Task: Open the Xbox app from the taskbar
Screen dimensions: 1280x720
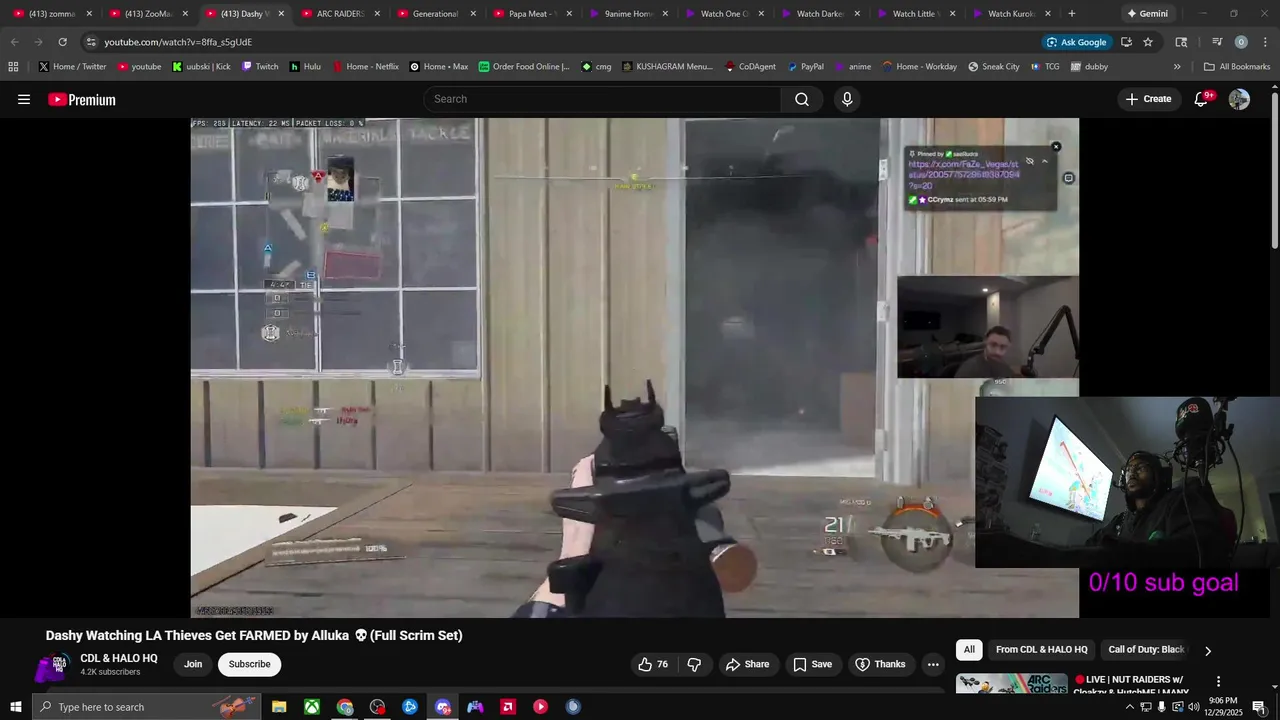Action: click(x=312, y=707)
